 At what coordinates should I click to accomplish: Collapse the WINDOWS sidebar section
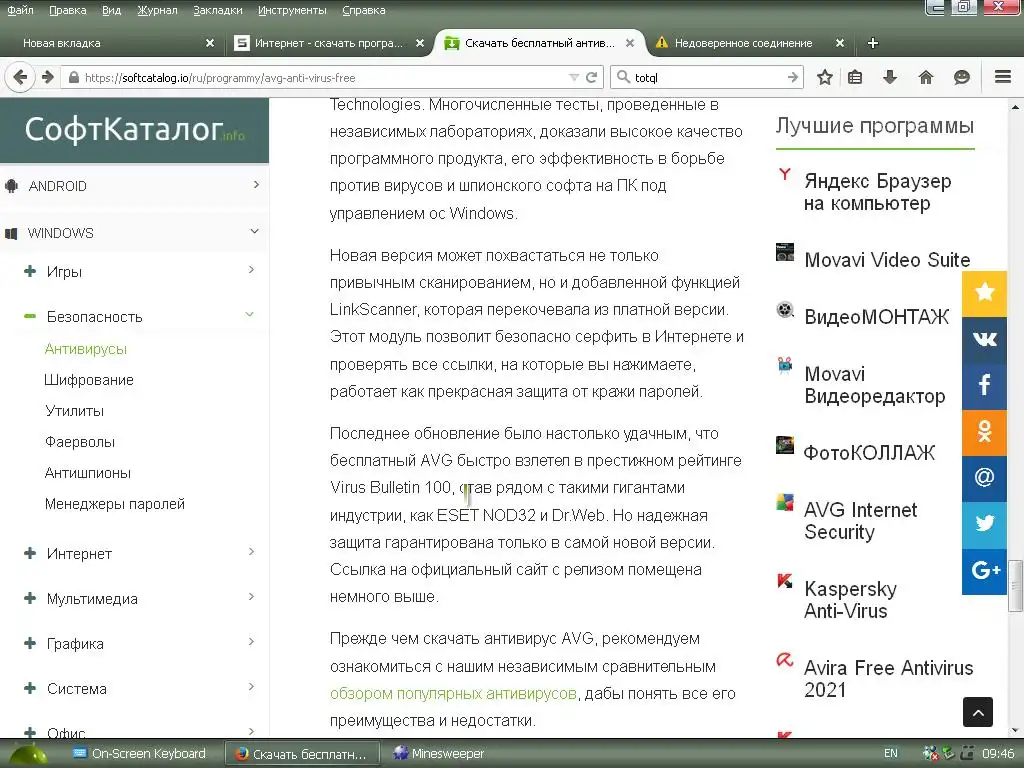[133, 232]
